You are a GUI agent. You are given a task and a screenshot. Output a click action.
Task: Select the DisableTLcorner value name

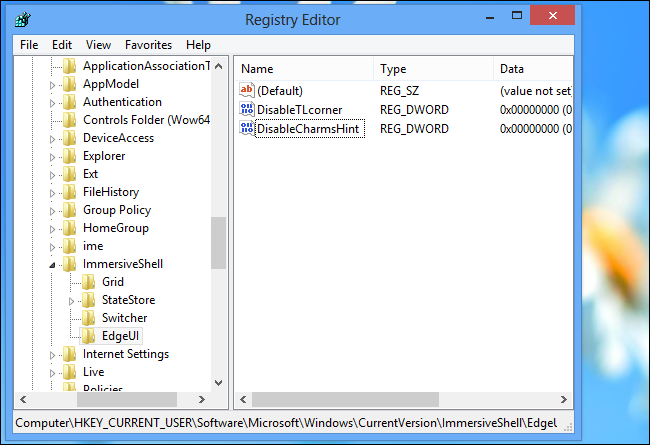point(300,110)
